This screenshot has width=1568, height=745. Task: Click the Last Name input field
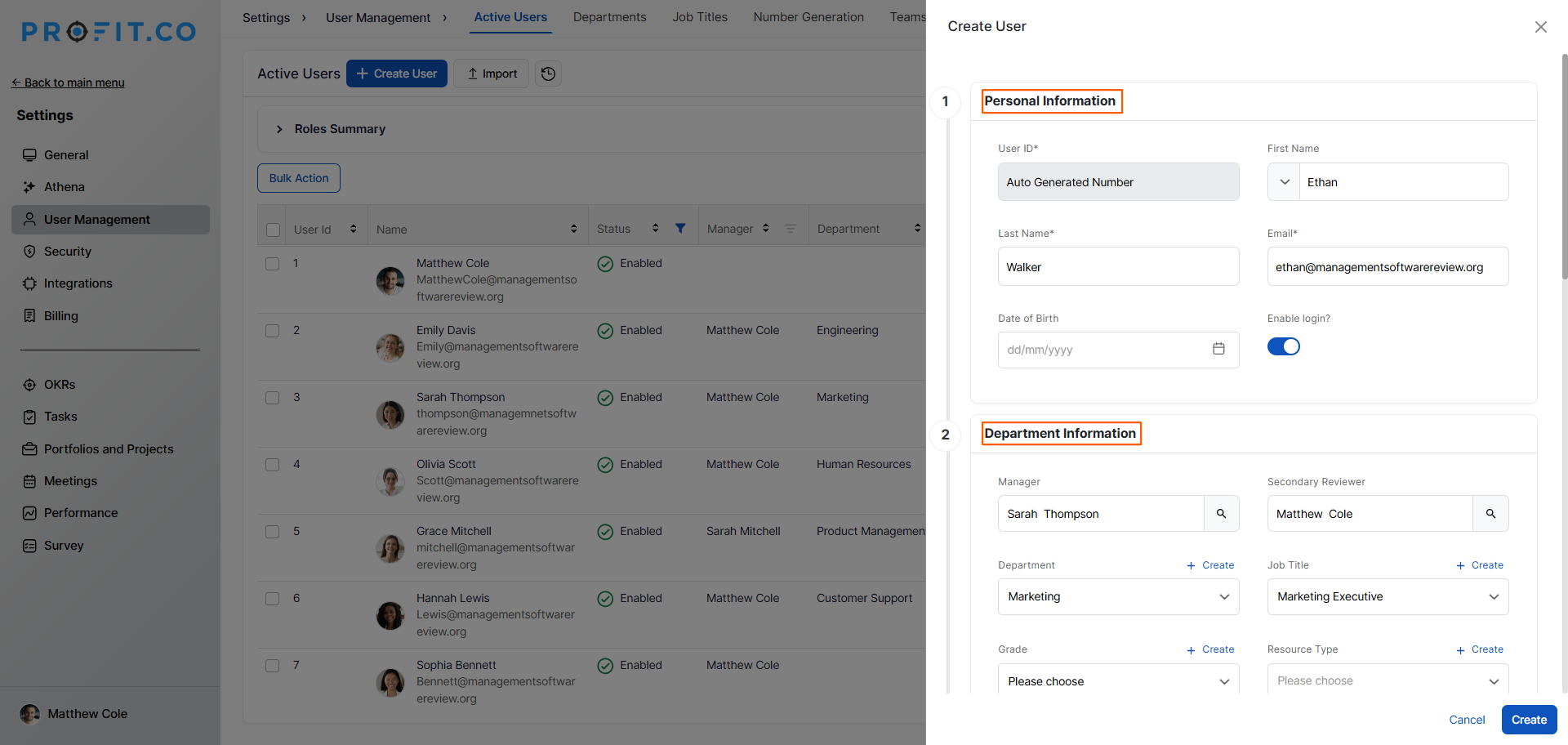pyautogui.click(x=1118, y=267)
